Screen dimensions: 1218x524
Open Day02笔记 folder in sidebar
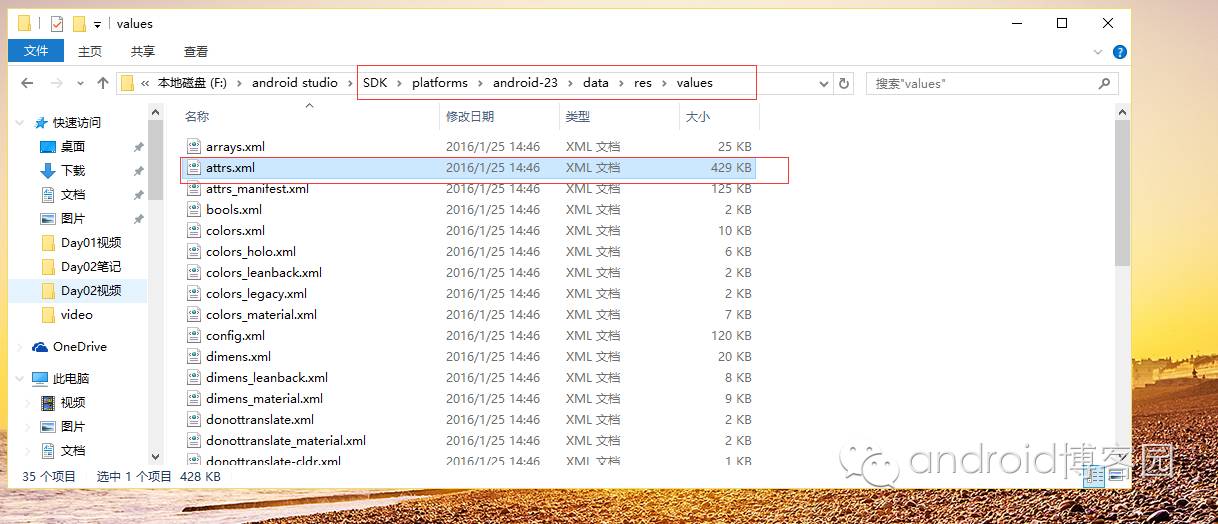[x=90, y=266]
